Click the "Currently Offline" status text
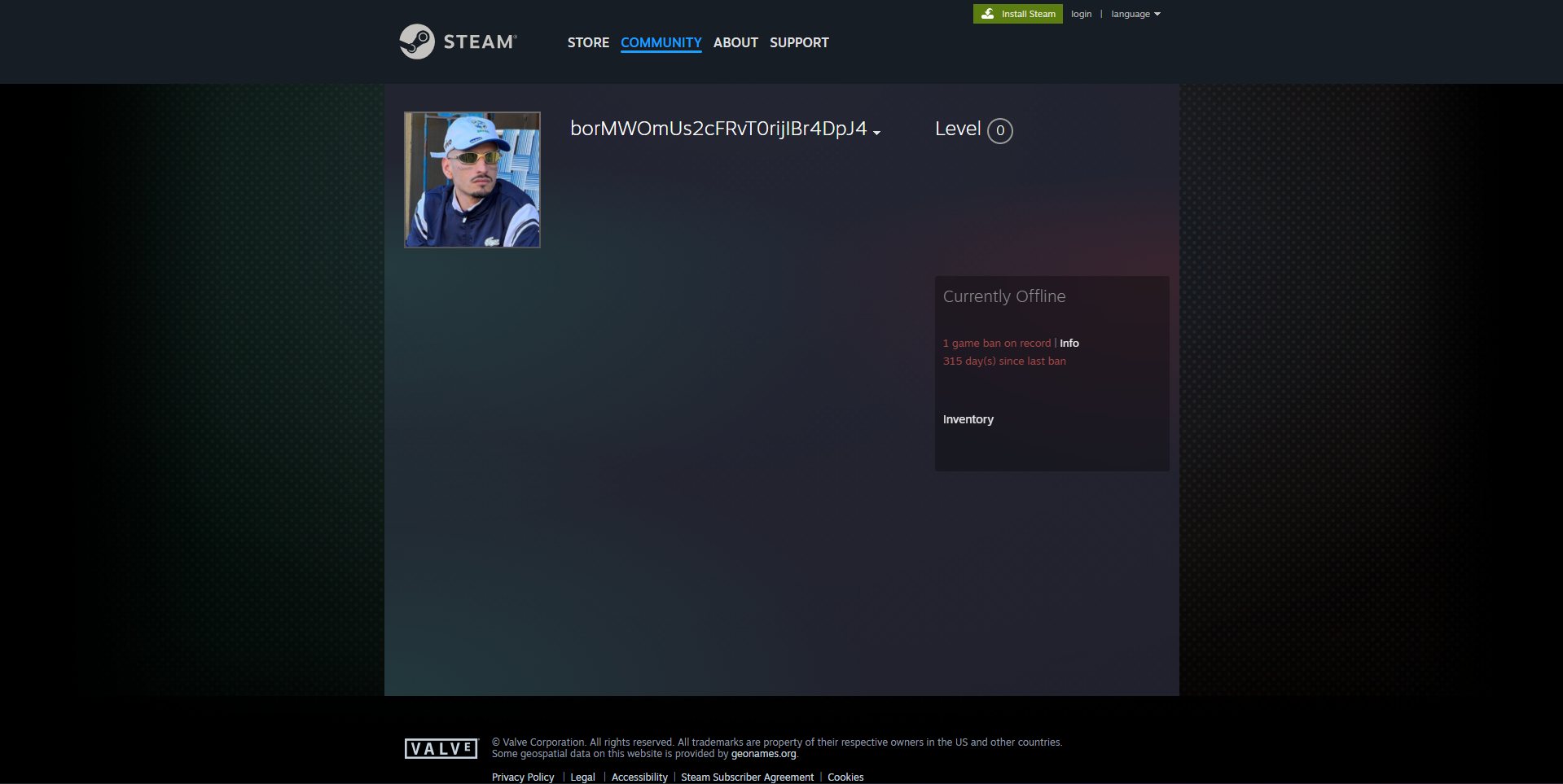Screen dimensions: 1563x784 click(1004, 296)
